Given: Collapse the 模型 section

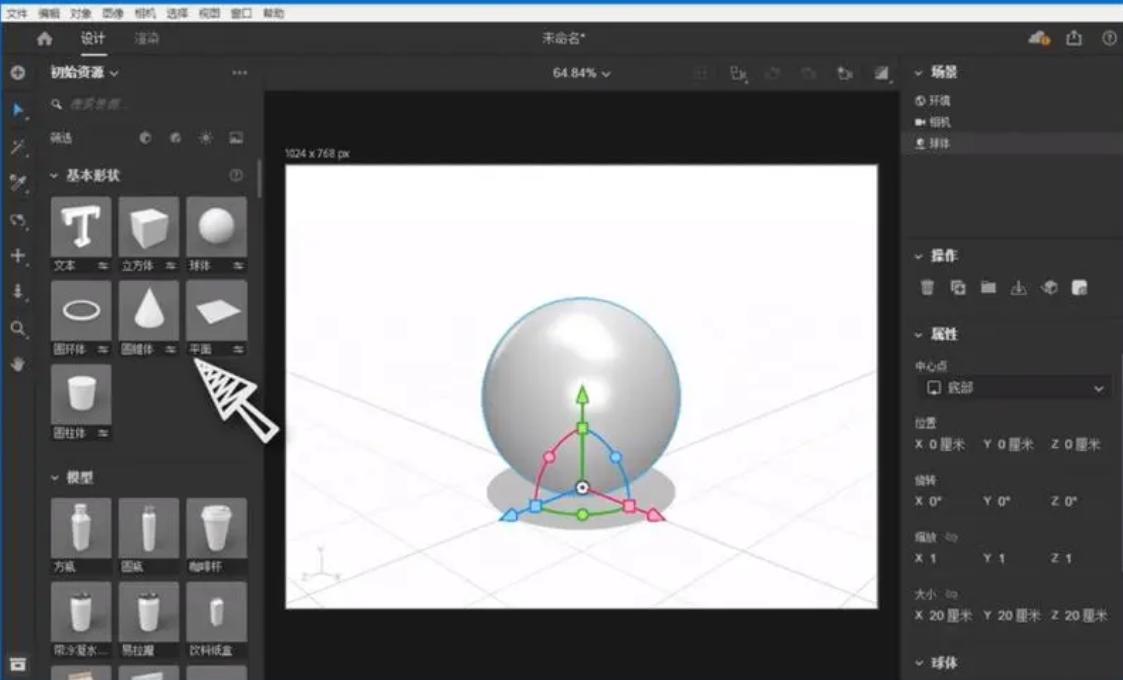Looking at the screenshot, I should tap(54, 477).
